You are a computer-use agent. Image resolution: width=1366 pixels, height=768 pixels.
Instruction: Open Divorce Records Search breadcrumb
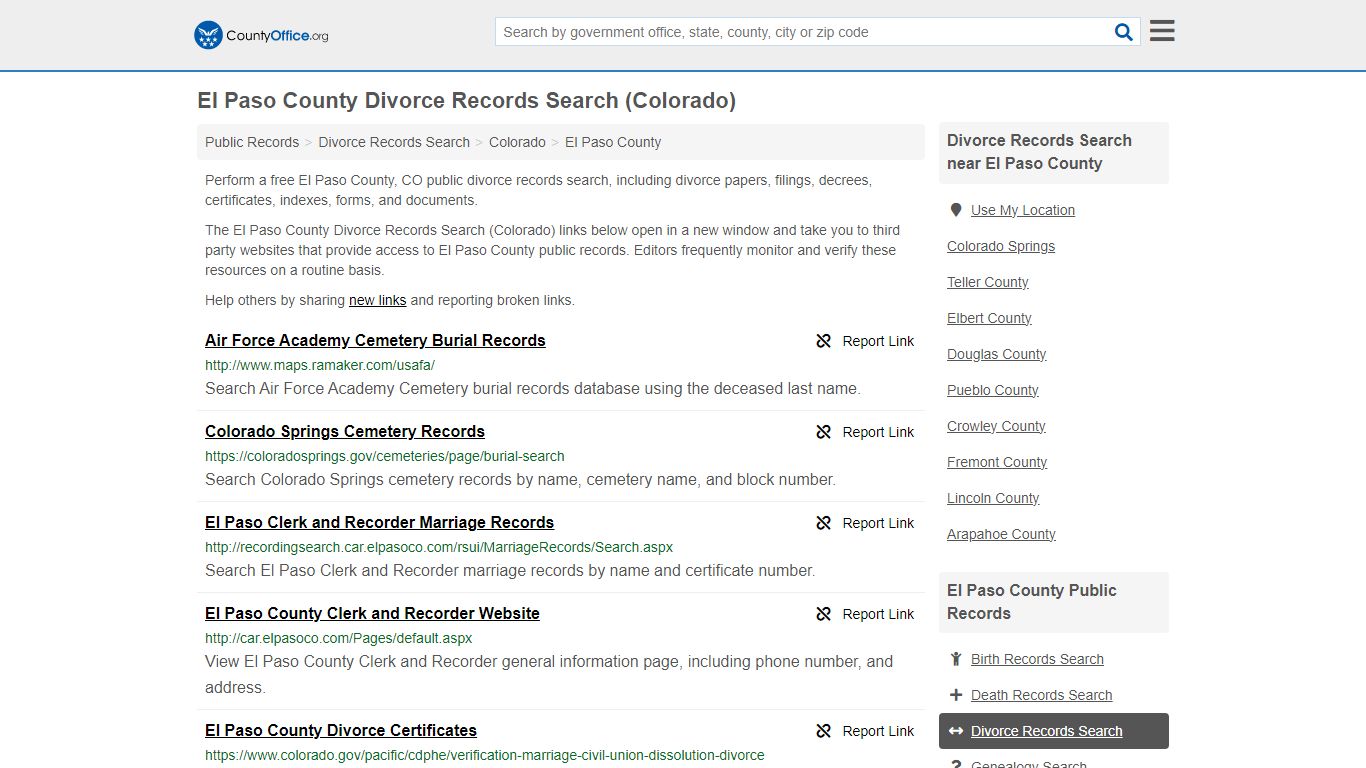point(394,142)
